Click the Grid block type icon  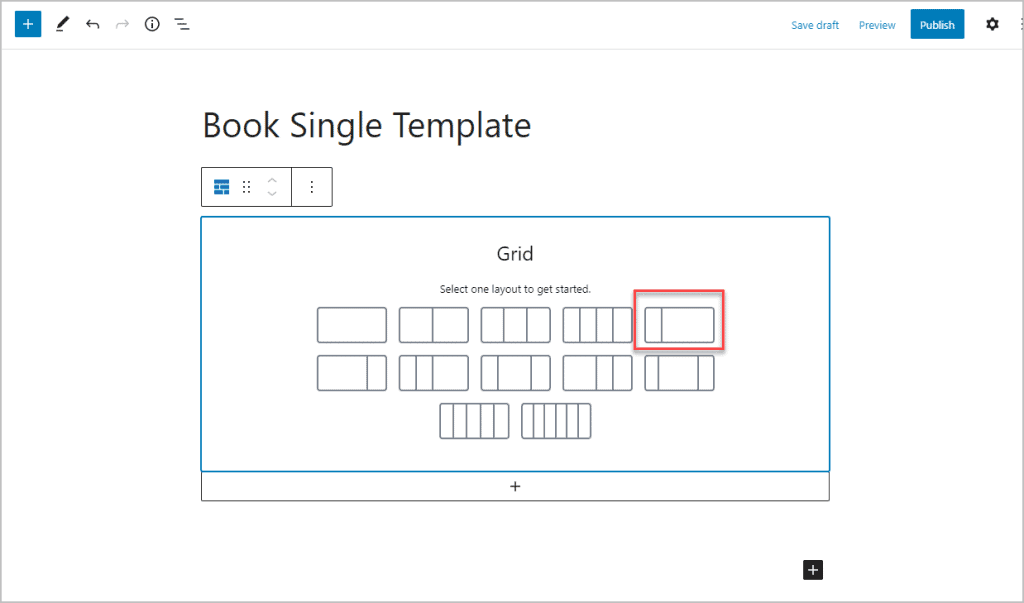(221, 187)
